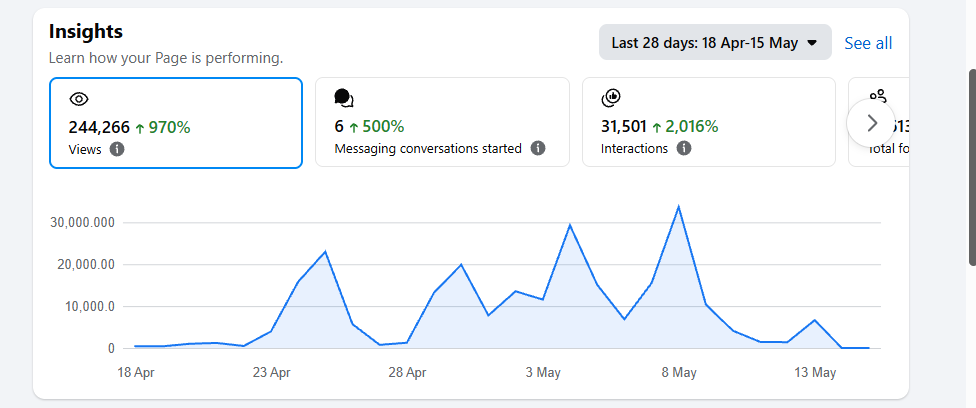Click the chat bubbles messaging icon

(344, 98)
